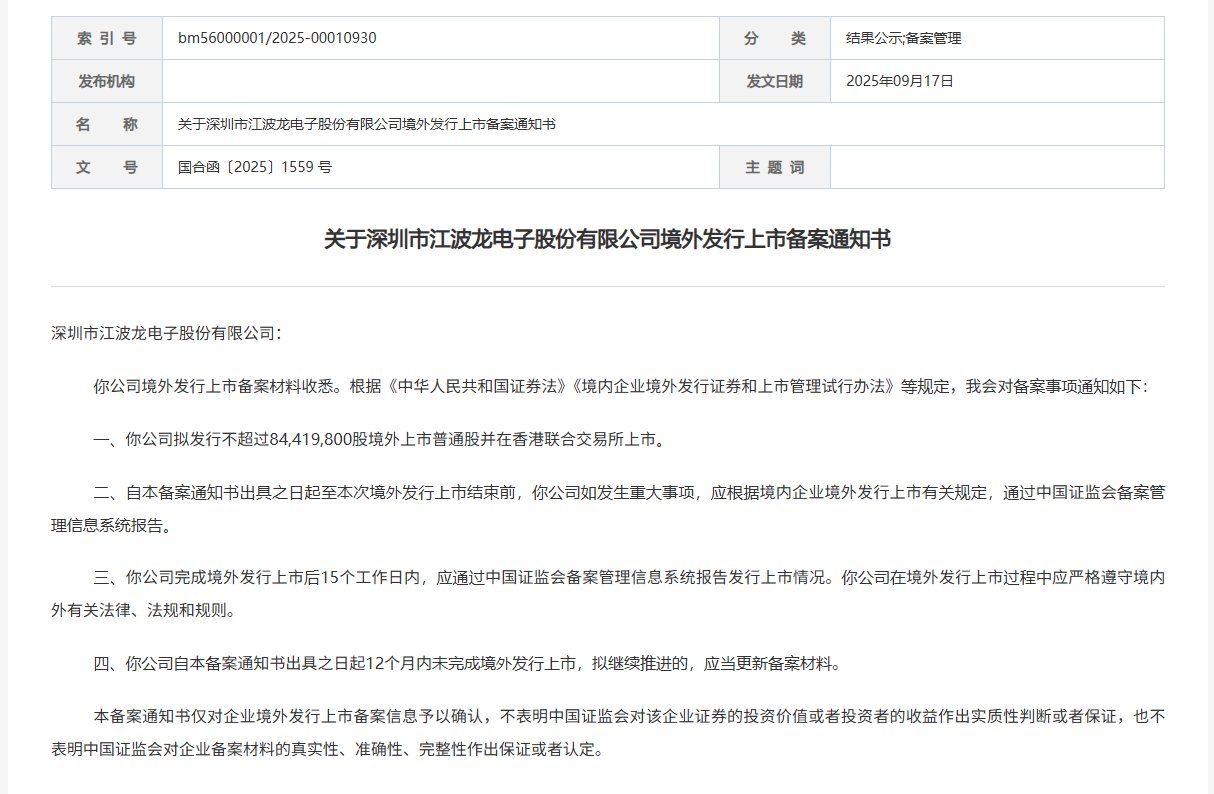Click the 结果公示;备案管理 category value
The image size is (1214, 794).
[x=904, y=39]
